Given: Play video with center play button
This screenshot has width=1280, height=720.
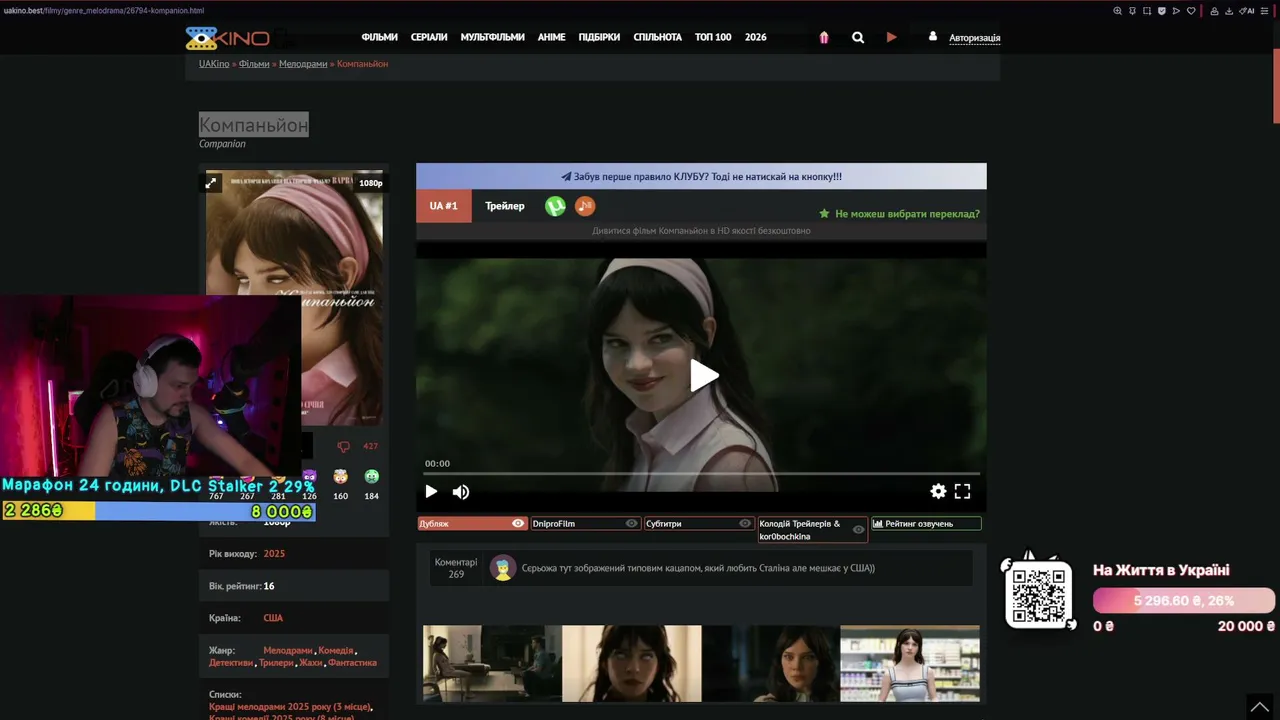Looking at the screenshot, I should (703, 376).
